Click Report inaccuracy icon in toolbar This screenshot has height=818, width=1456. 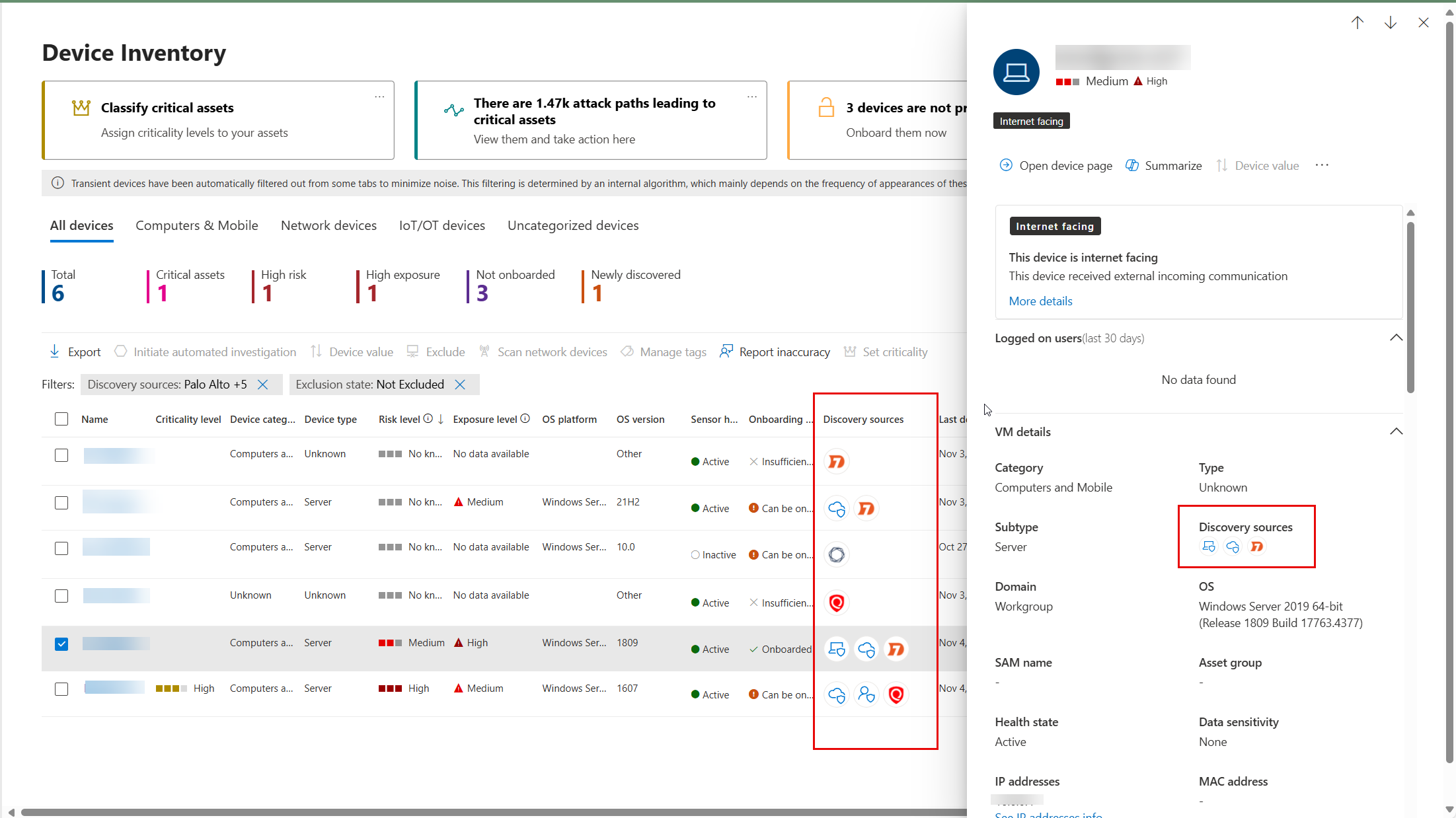(x=726, y=352)
